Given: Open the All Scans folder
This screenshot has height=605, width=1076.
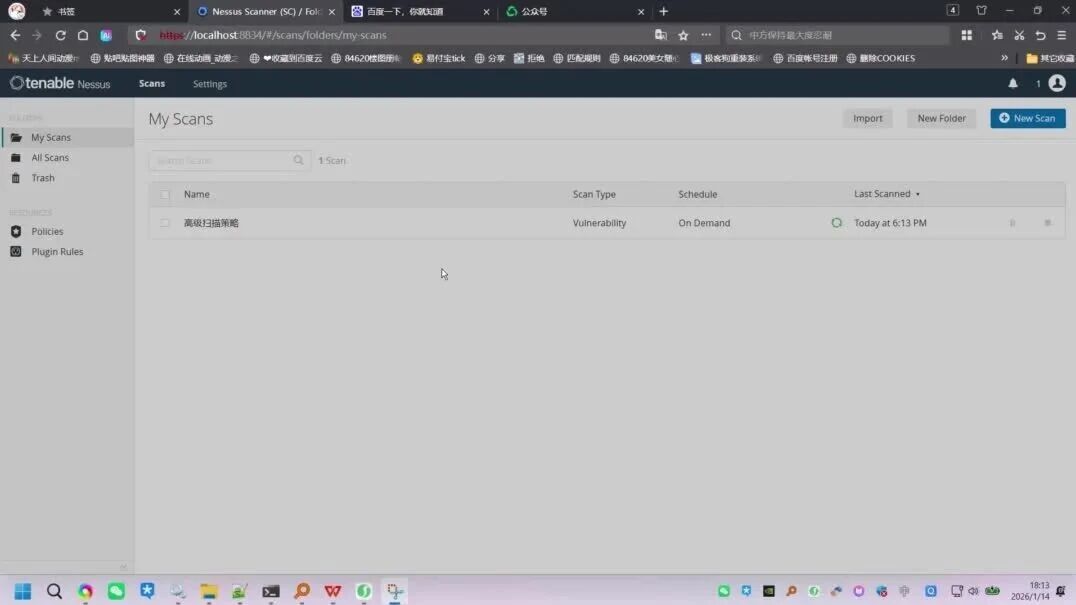Looking at the screenshot, I should (x=49, y=158).
